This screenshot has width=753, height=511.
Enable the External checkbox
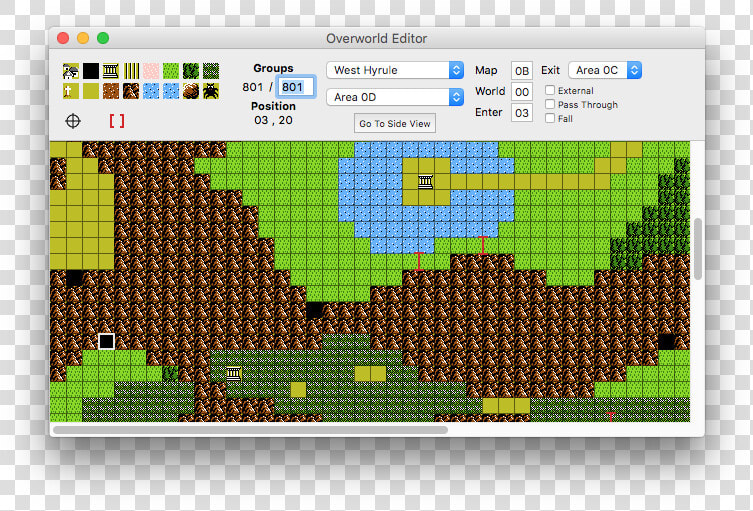click(x=550, y=90)
